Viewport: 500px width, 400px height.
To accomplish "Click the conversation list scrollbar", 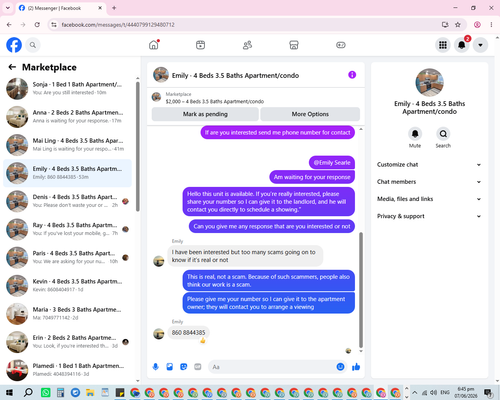I will click(137, 147).
